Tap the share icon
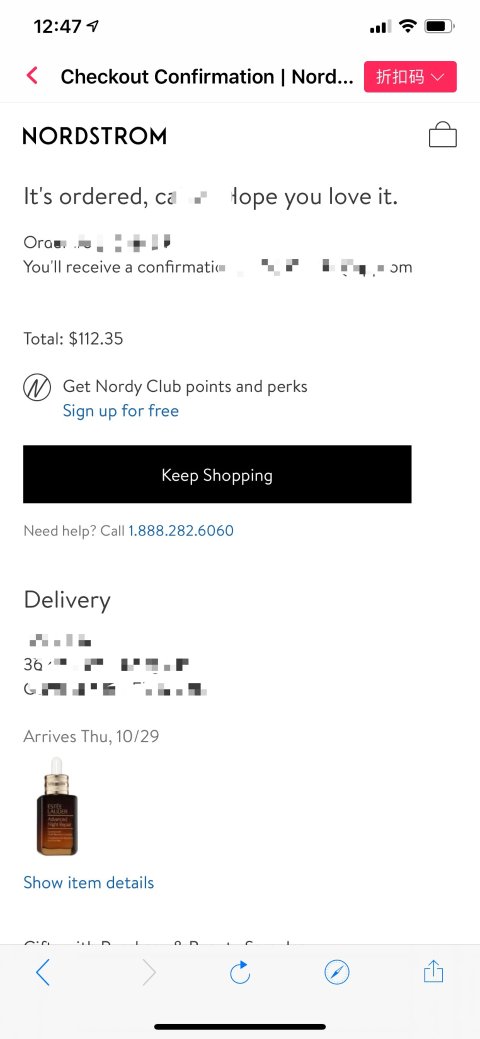The width and height of the screenshot is (480, 1039). click(433, 971)
